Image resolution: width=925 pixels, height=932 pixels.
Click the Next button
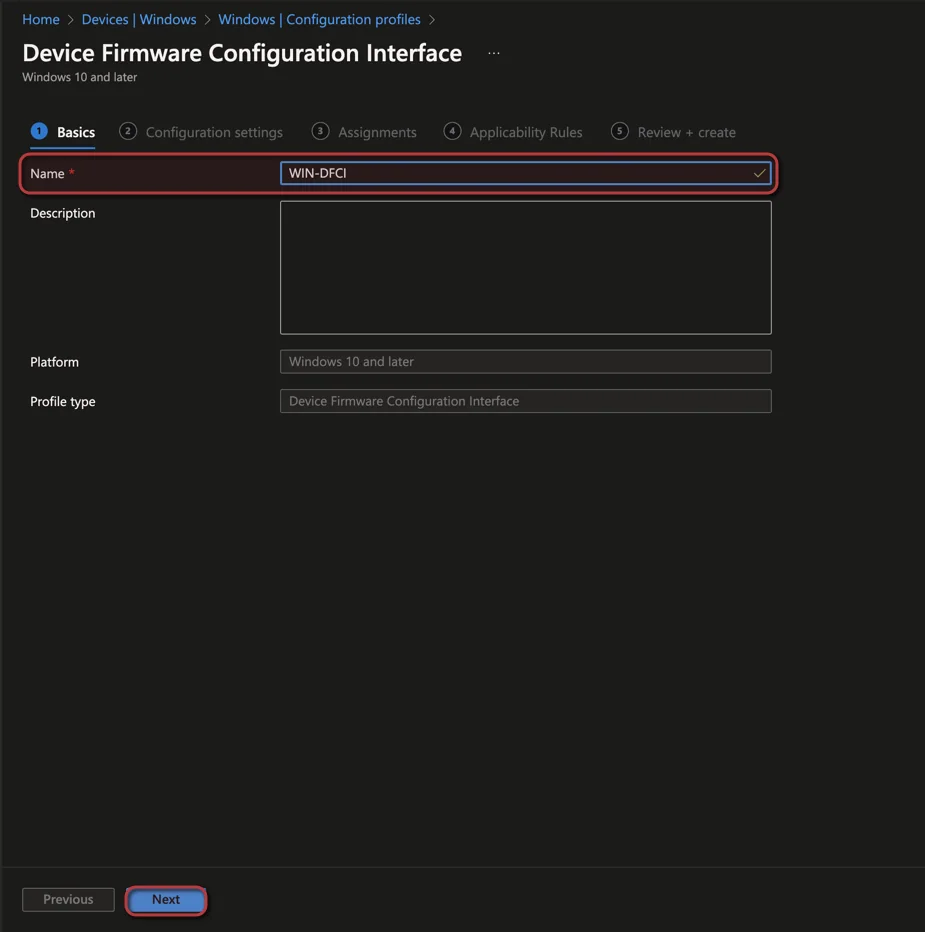166,900
